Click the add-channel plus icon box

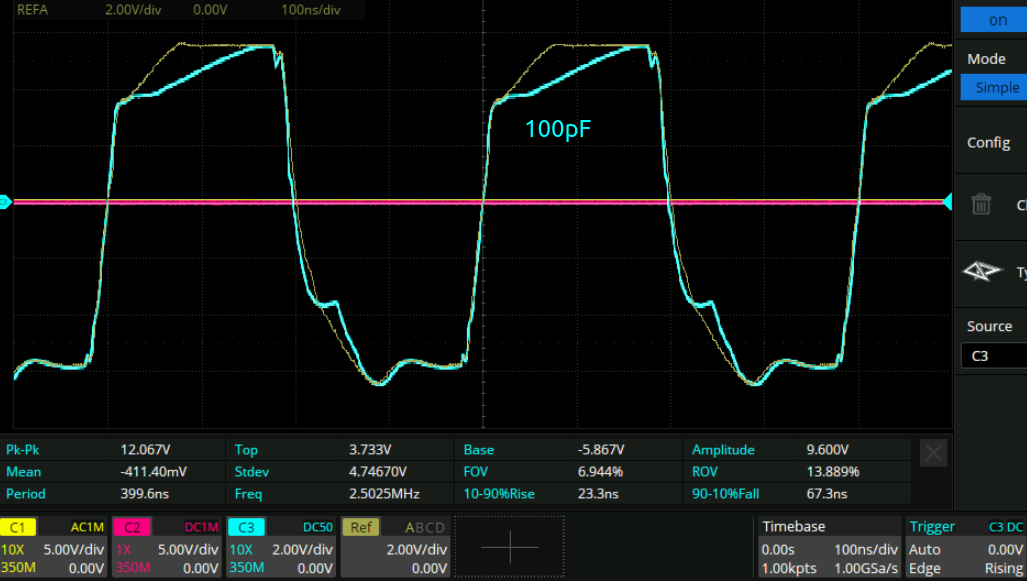point(510,547)
